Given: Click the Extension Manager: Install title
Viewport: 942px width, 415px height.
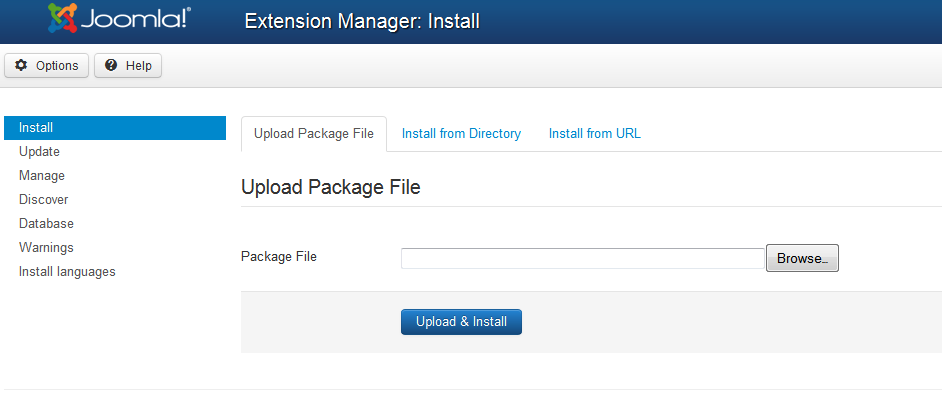Looking at the screenshot, I should 362,21.
